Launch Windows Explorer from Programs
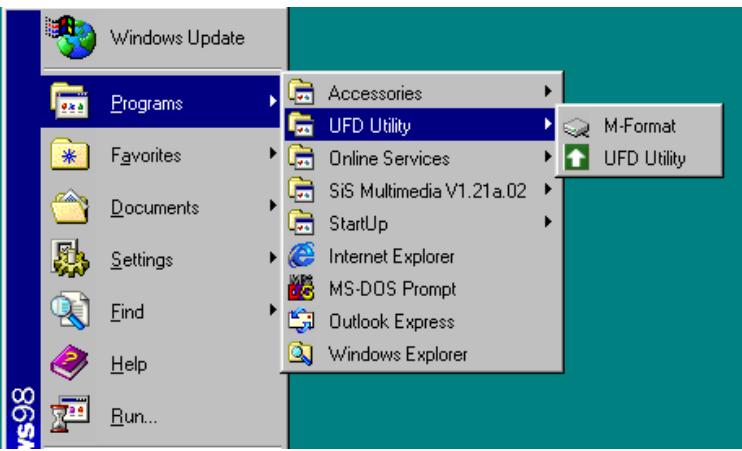The image size is (742, 451). (420, 354)
